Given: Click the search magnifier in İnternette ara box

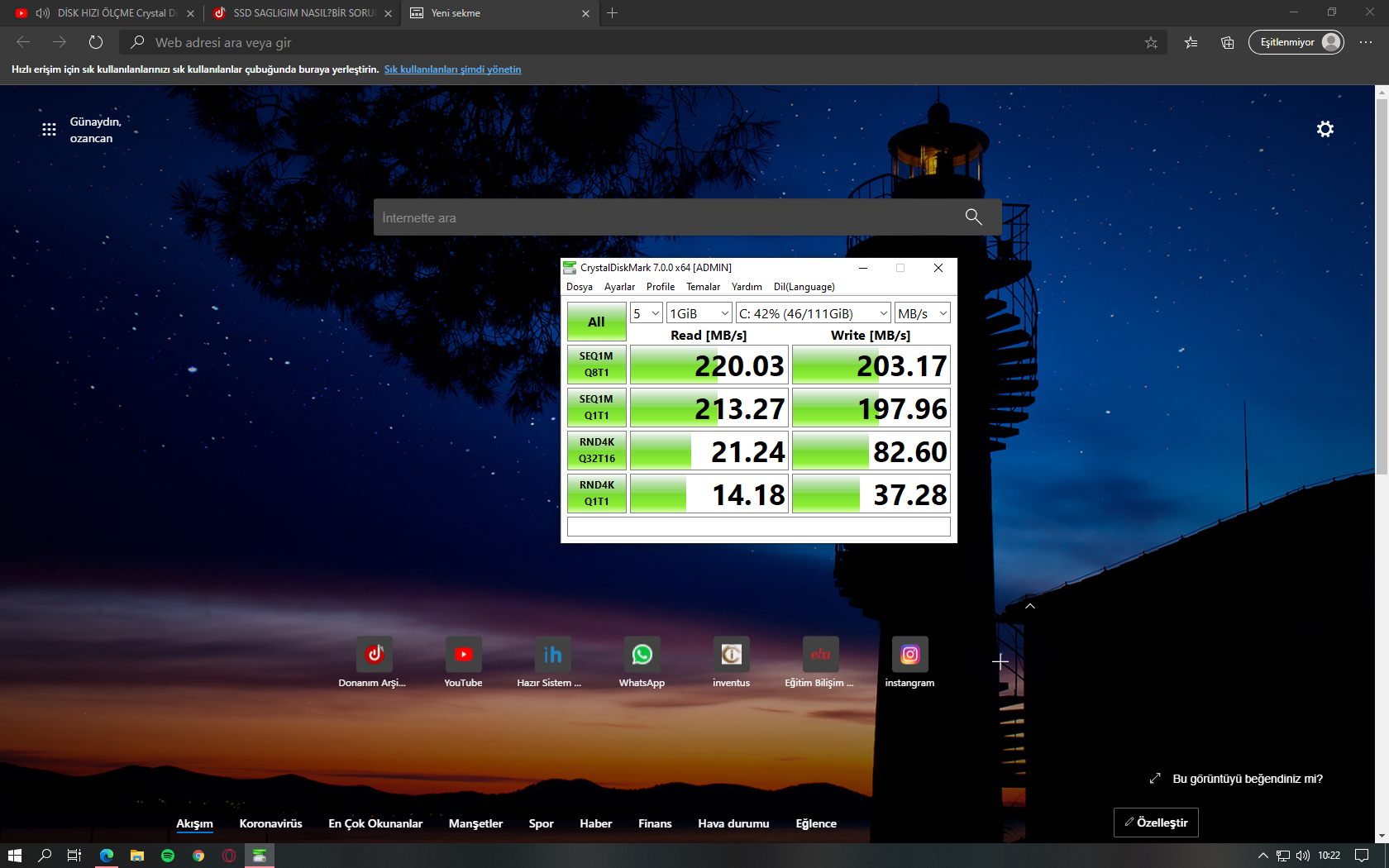Looking at the screenshot, I should [x=973, y=217].
